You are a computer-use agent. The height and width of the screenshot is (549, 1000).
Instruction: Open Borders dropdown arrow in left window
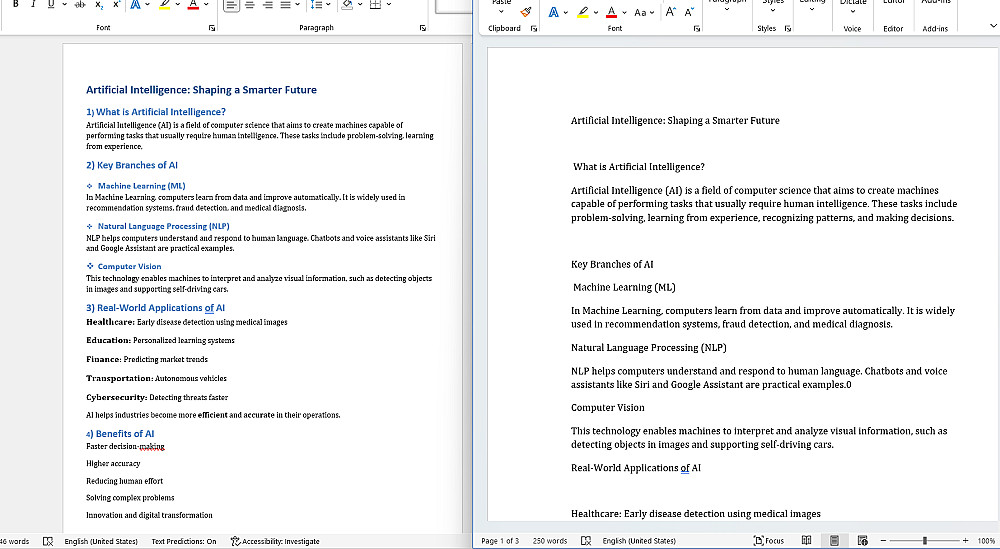(388, 4)
